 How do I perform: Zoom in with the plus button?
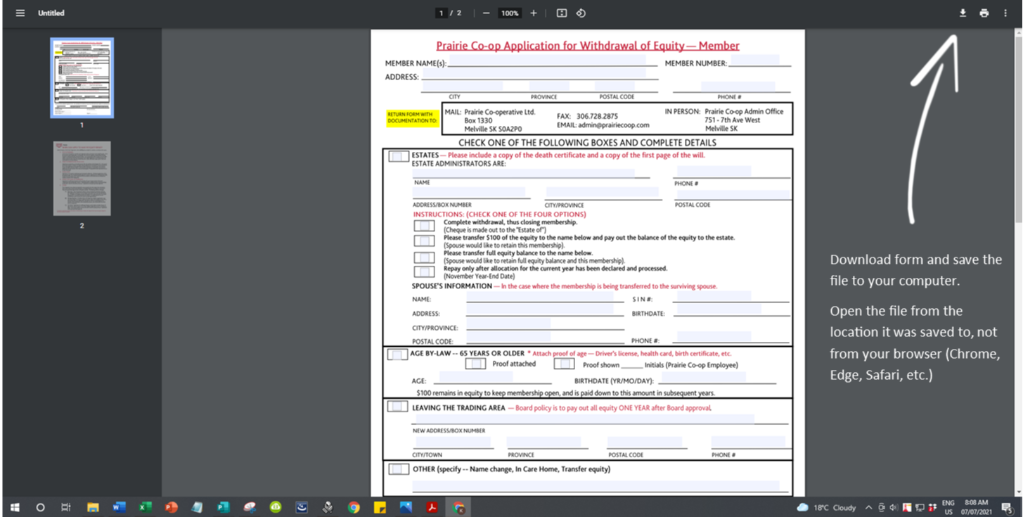click(533, 13)
